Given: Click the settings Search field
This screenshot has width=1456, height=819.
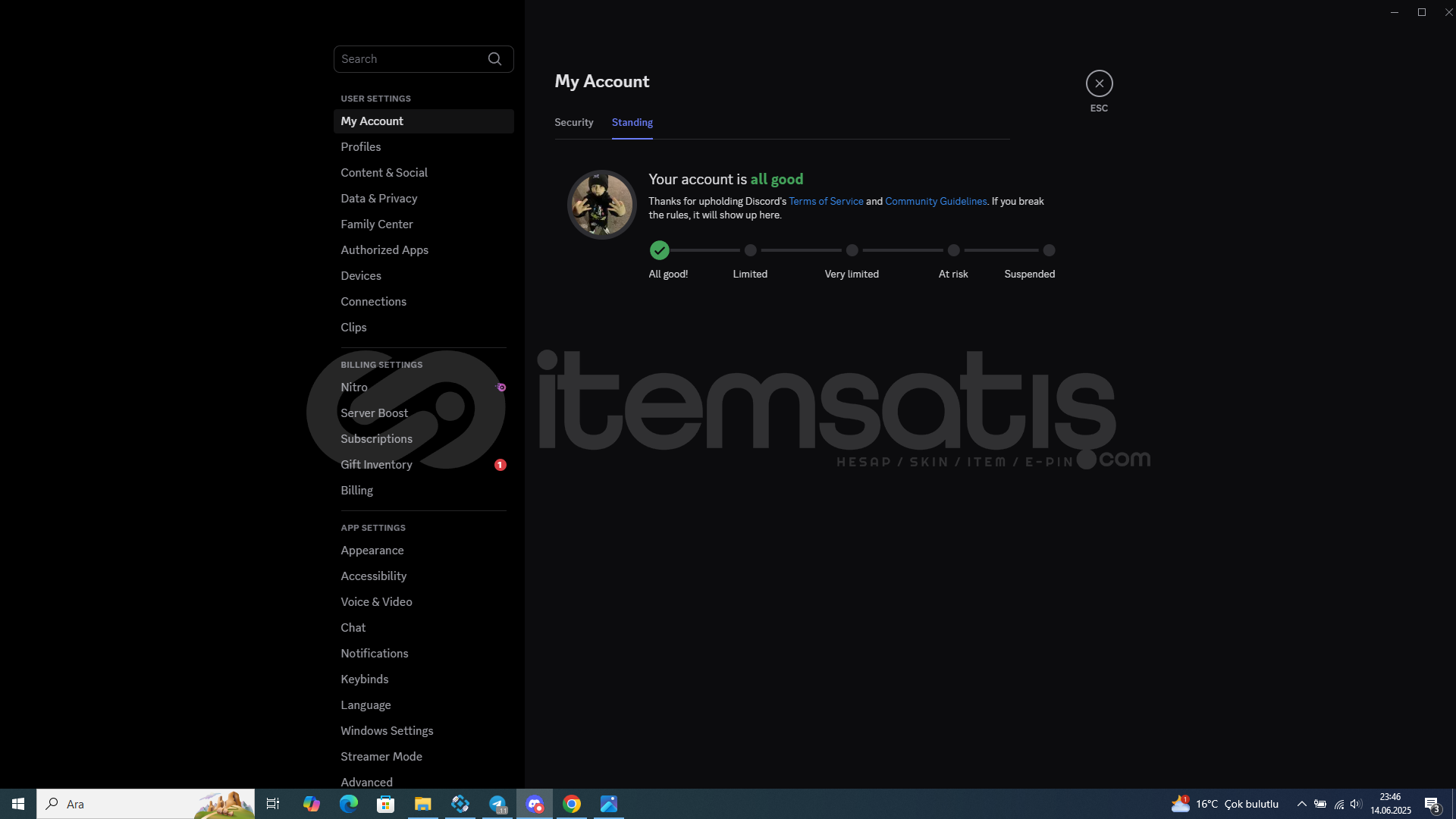Looking at the screenshot, I should [x=423, y=59].
